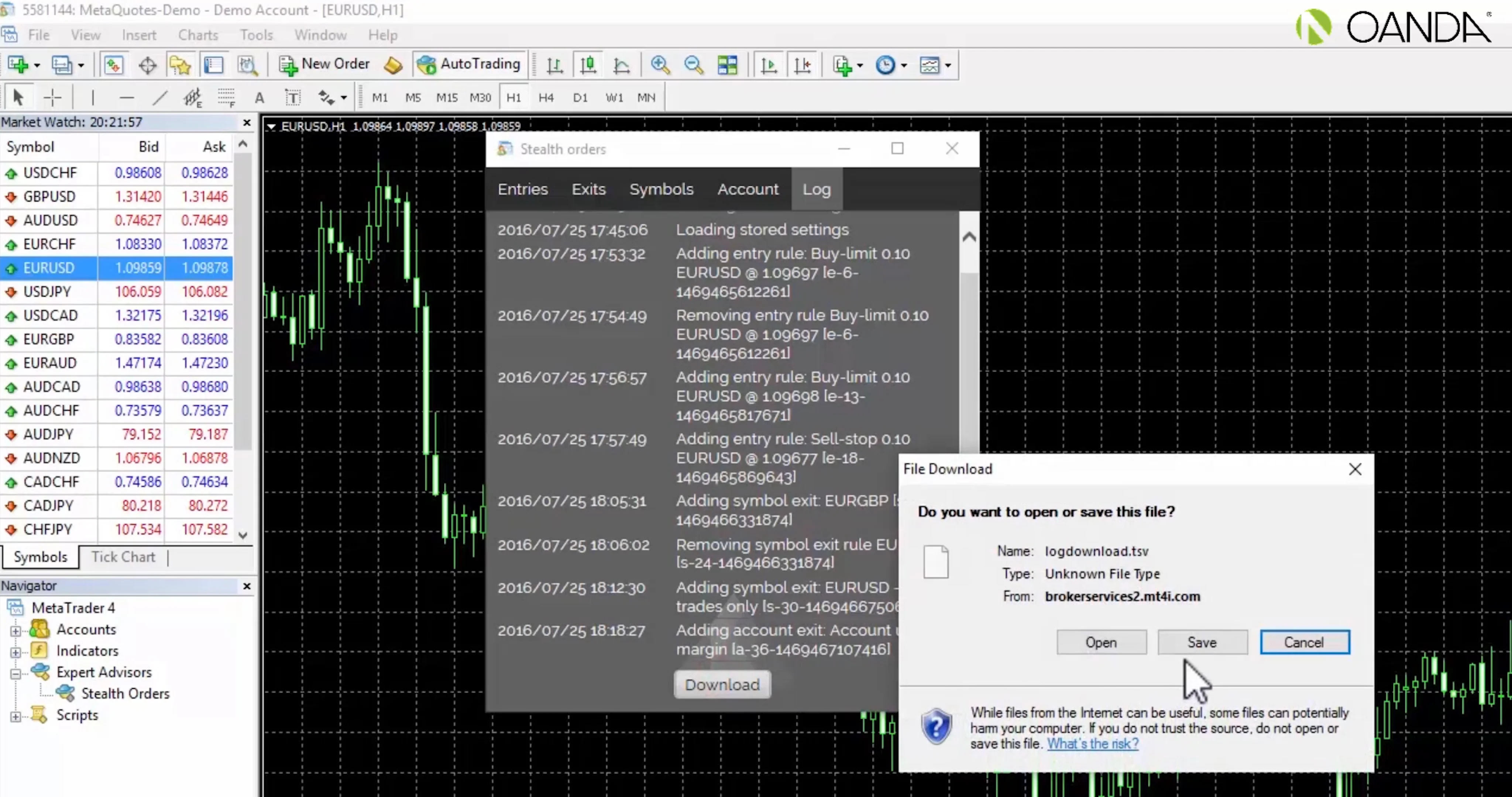Viewport: 1512px width, 797px height.
Task: Open the Periodicity clock dropdown arrow
Action: point(904,65)
